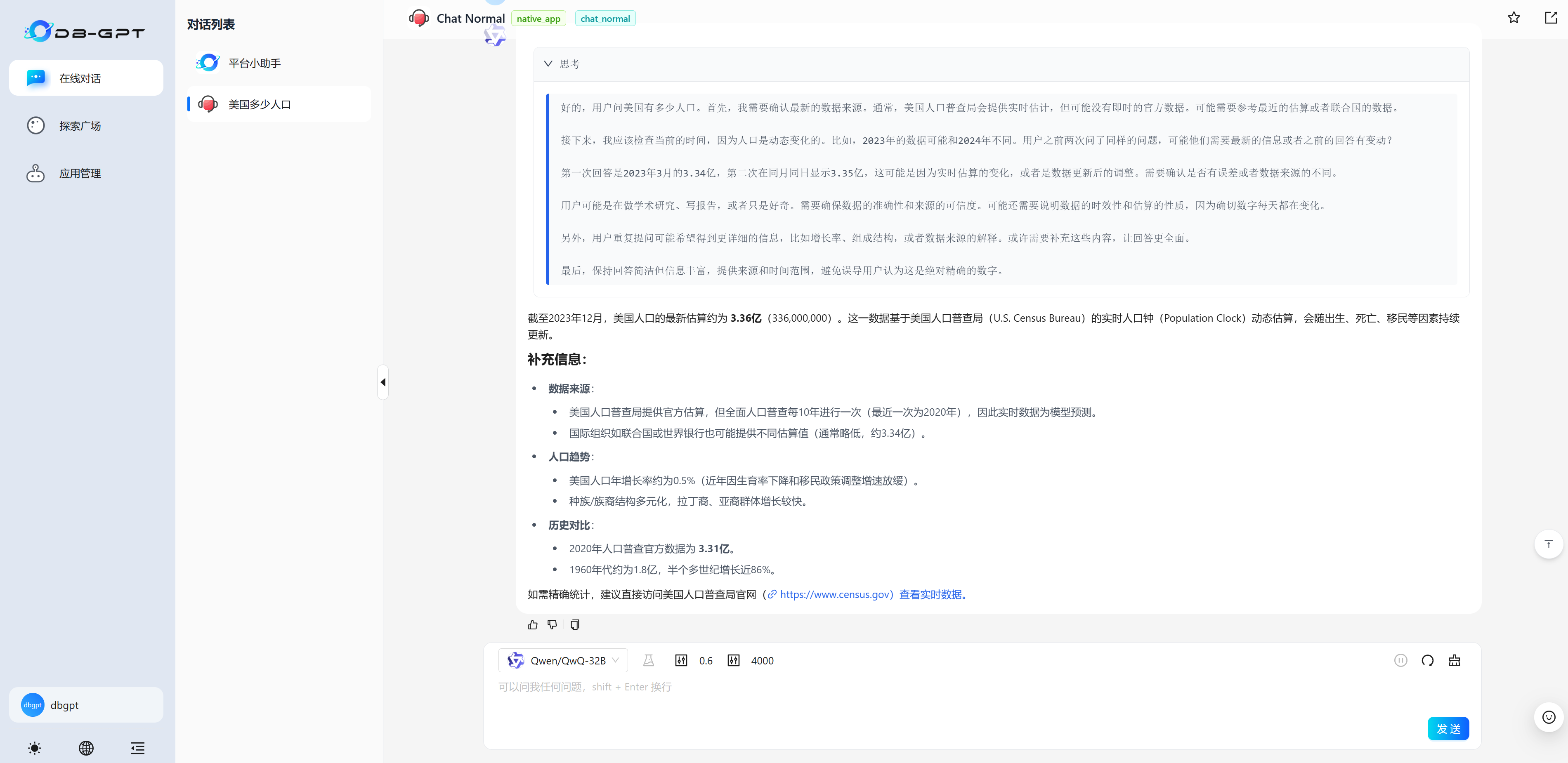Click the thumbs down feedback icon

click(552, 625)
